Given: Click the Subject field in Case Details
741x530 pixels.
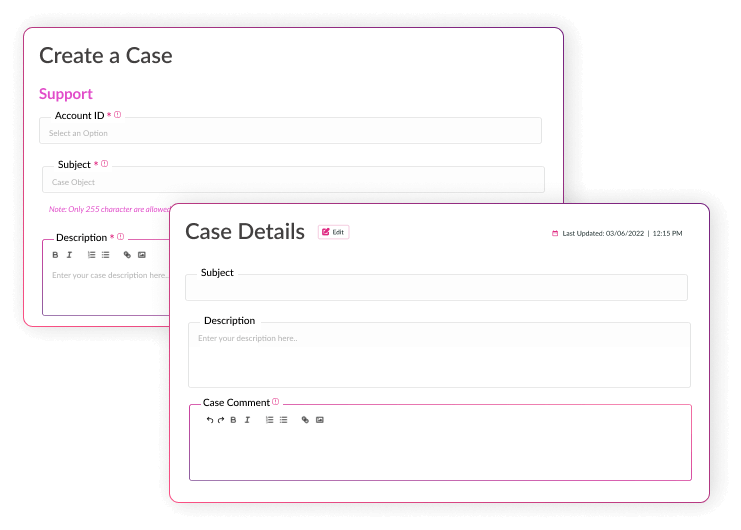Looking at the screenshot, I should [x=436, y=288].
